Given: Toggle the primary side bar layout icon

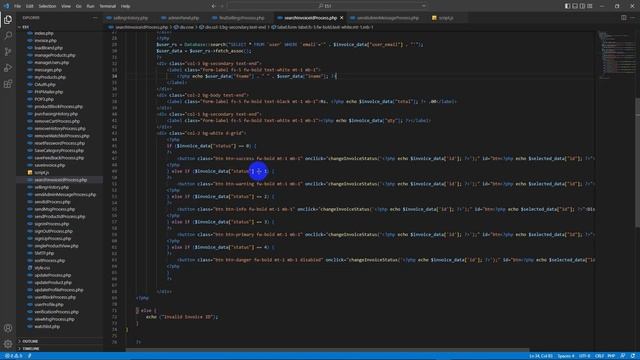Looking at the screenshot, I should point(567,6).
